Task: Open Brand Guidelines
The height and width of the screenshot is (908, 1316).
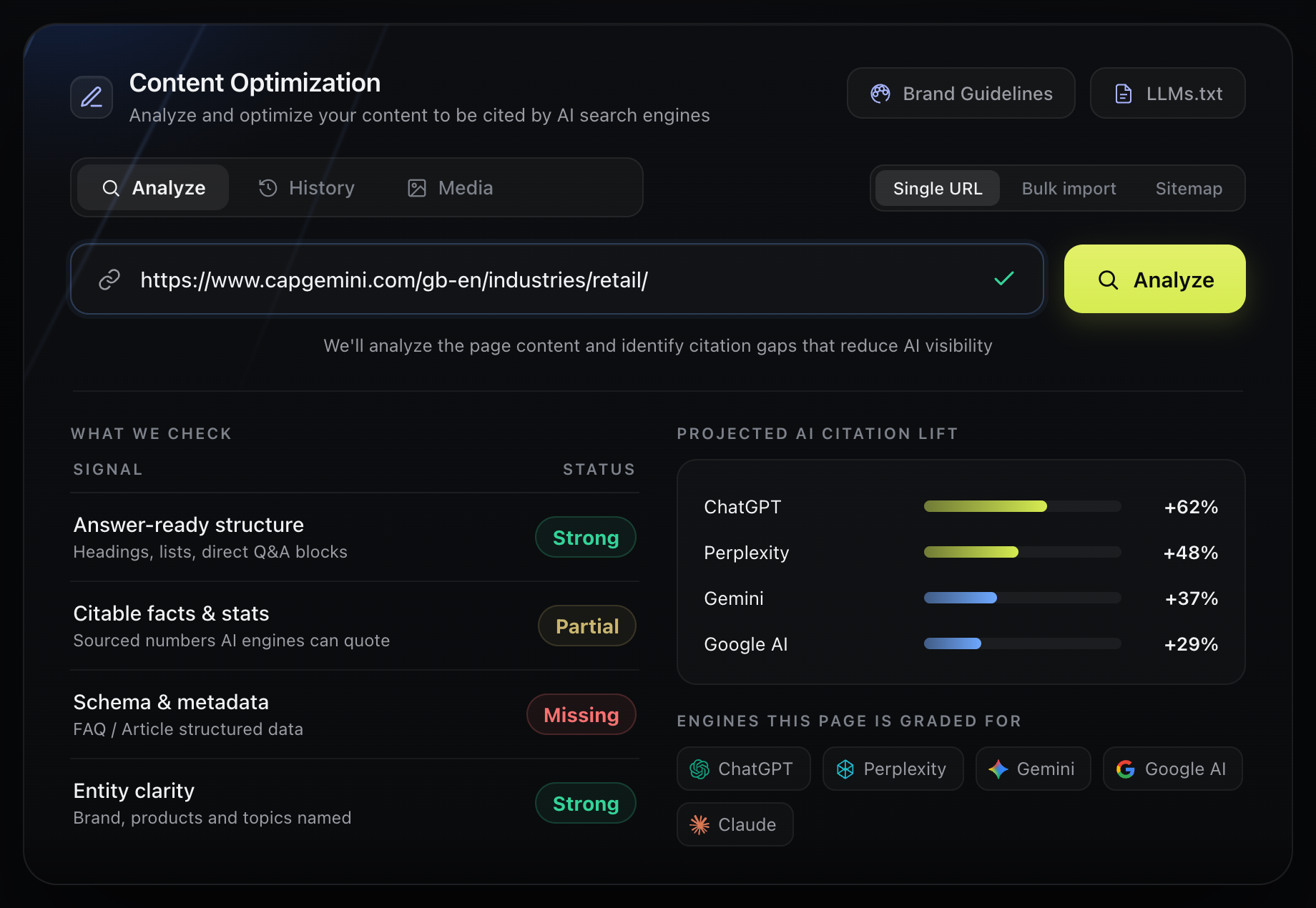Action: (961, 93)
